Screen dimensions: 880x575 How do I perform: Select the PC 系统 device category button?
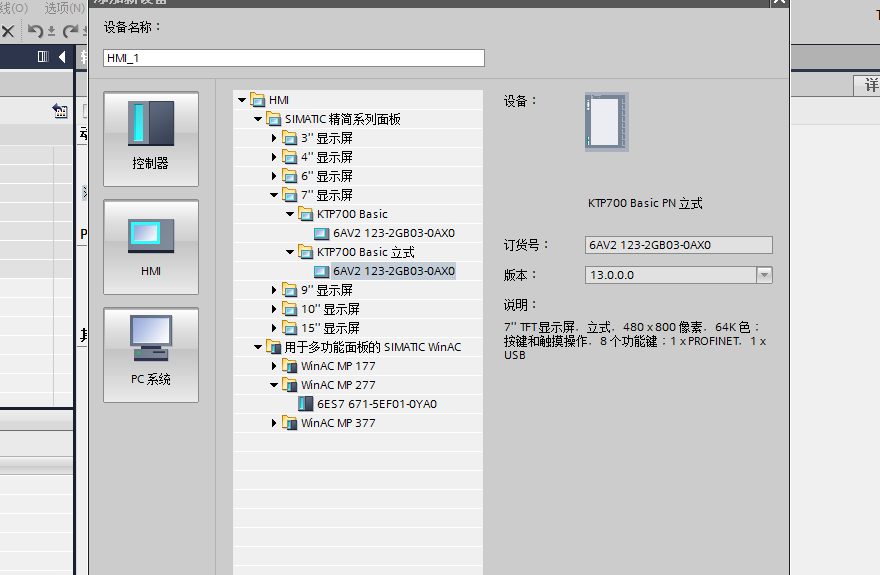pyautogui.click(x=151, y=355)
